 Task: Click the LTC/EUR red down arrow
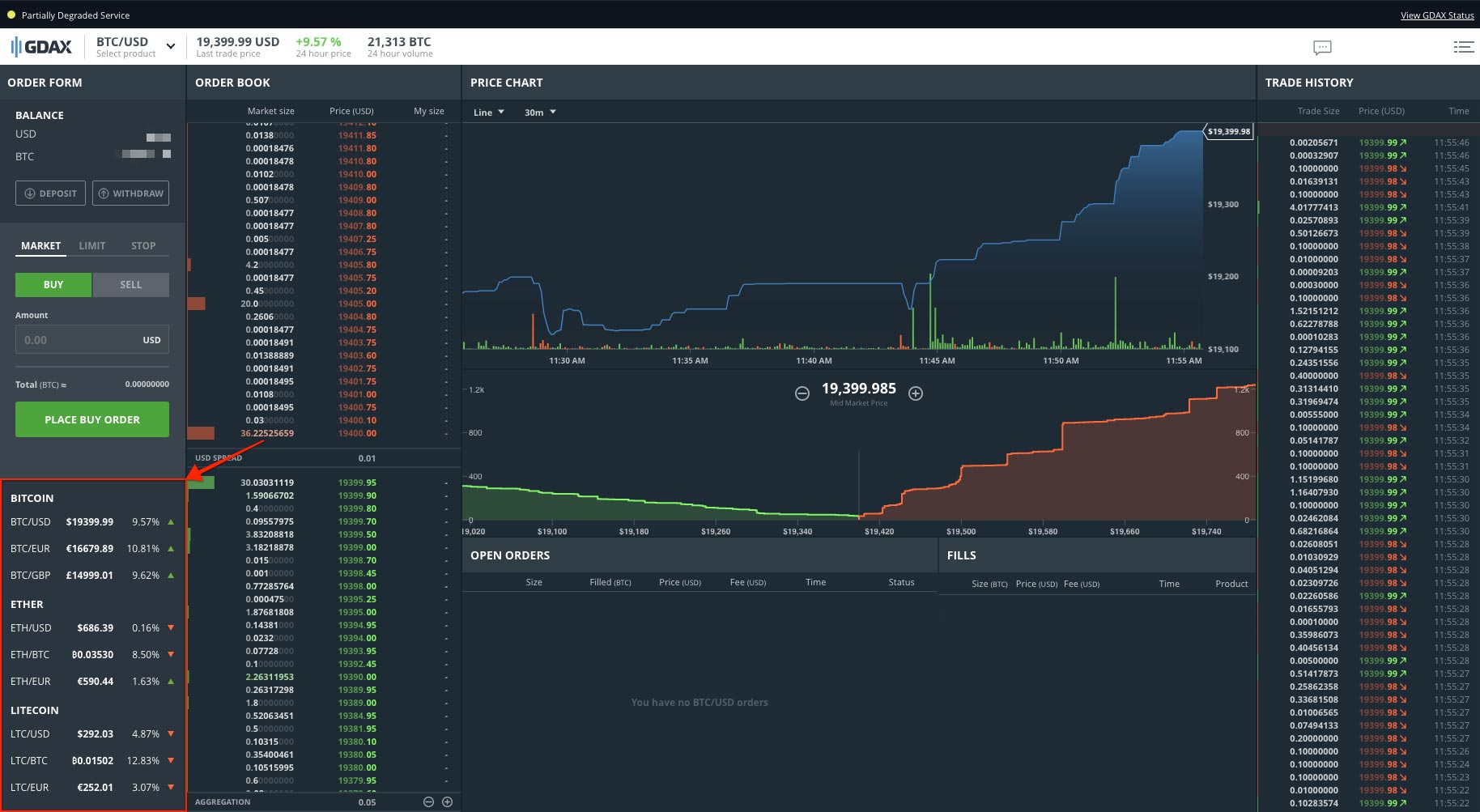[x=171, y=787]
